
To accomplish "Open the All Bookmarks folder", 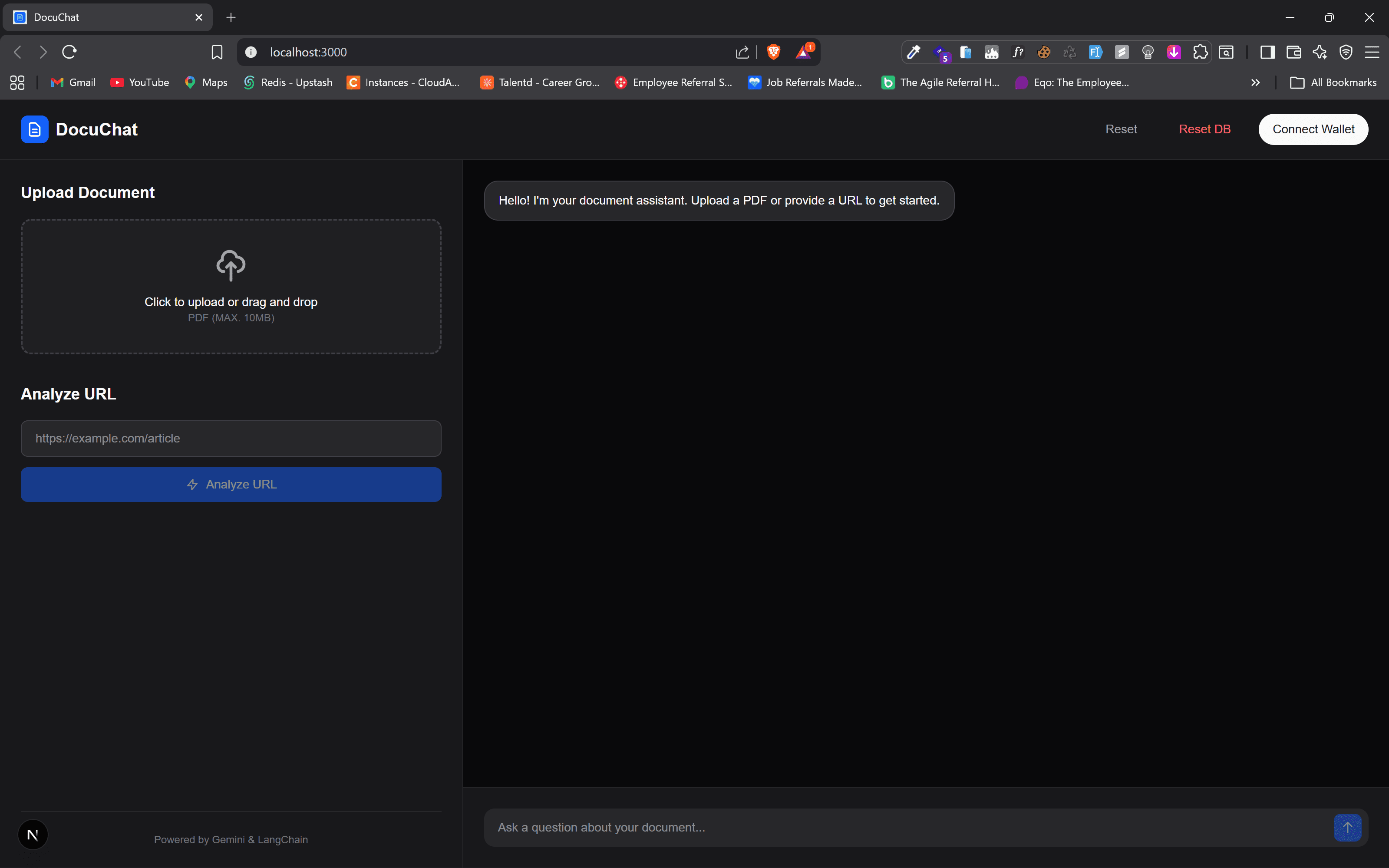I will pos(1333,83).
